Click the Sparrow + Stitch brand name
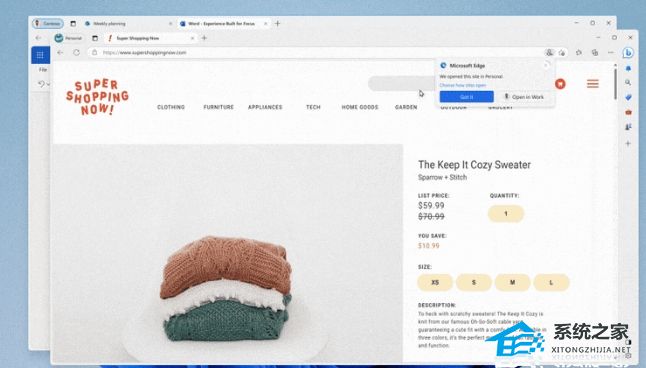646x368 pixels. [442, 177]
